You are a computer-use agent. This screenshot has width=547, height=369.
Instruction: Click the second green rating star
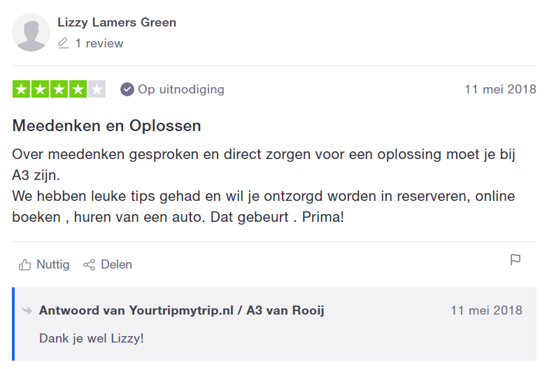pos(40,89)
